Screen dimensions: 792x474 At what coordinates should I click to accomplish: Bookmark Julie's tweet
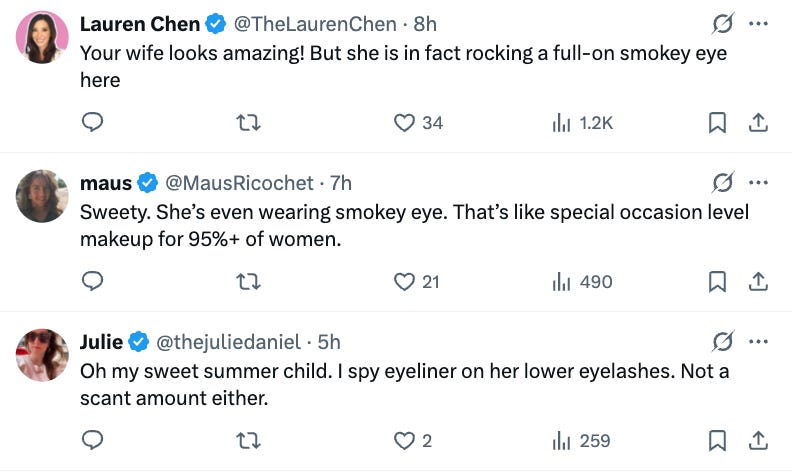tap(717, 441)
